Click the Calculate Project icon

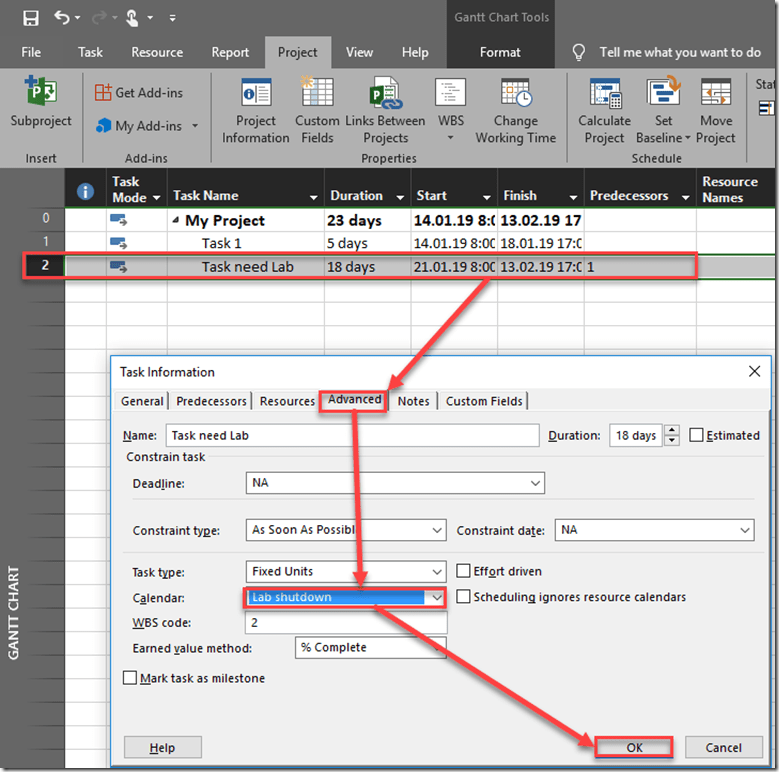604,110
